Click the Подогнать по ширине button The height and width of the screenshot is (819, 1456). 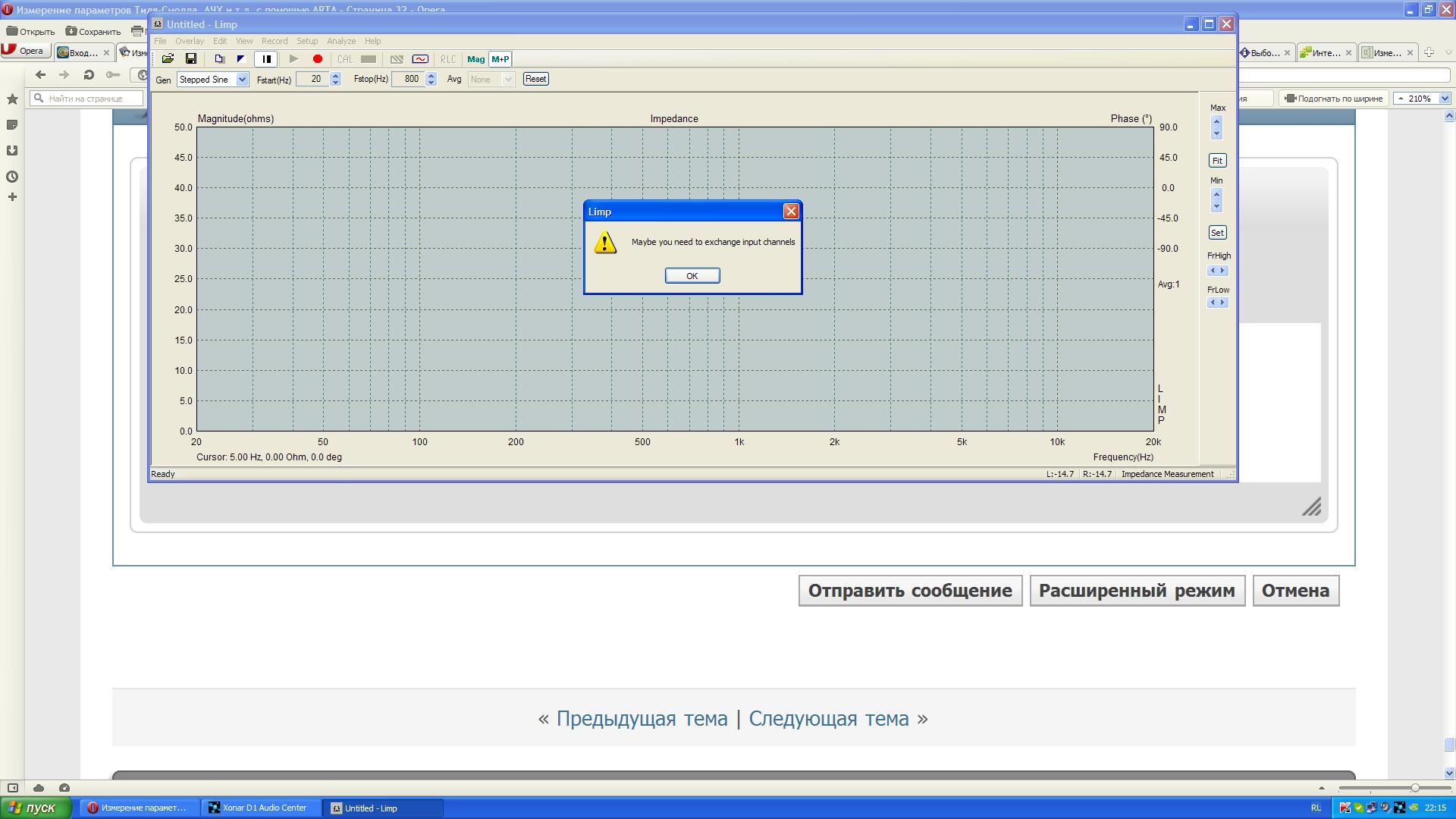[x=1334, y=99]
